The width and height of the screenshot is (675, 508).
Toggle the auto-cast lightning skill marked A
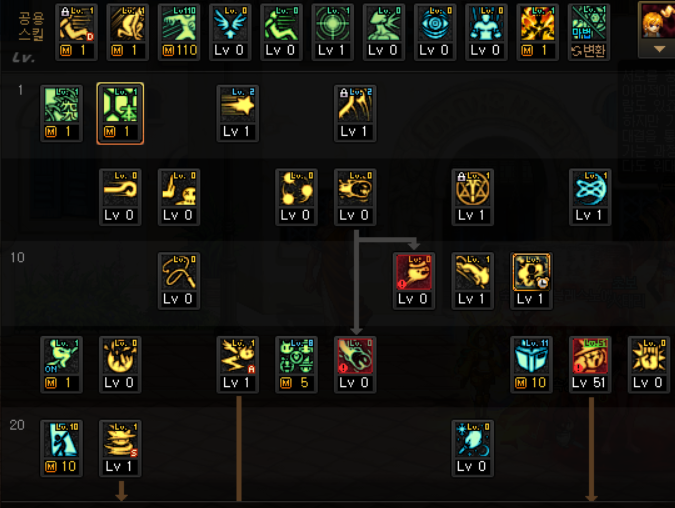click(x=238, y=365)
